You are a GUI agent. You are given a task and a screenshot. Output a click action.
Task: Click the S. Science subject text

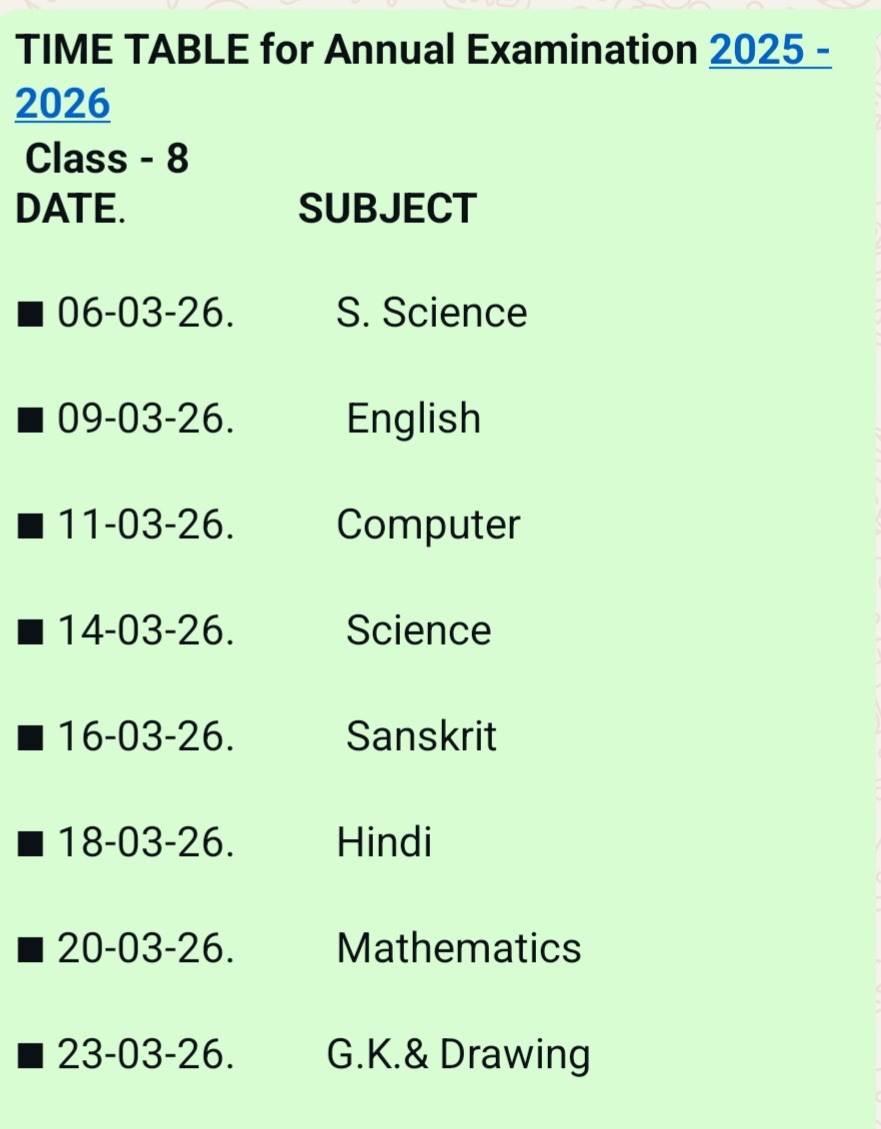point(431,313)
